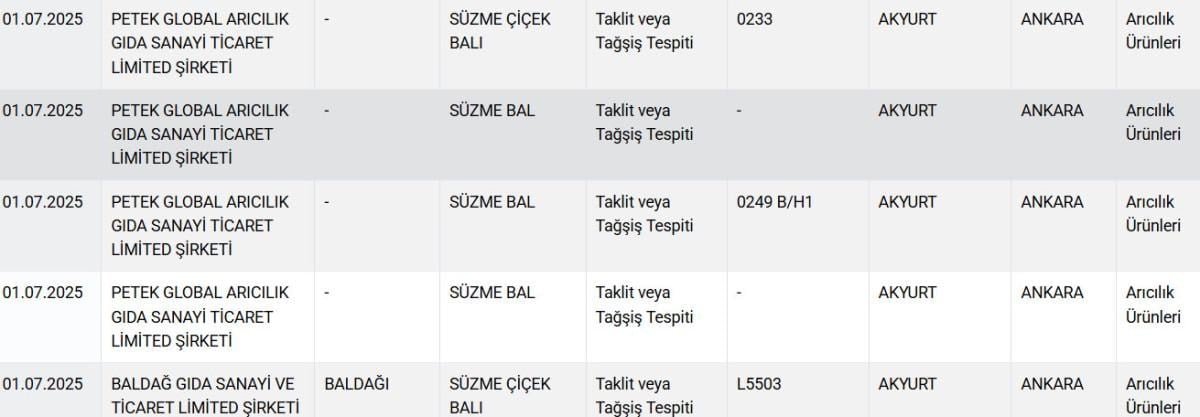Image resolution: width=1200 pixels, height=417 pixels.
Task: Select SÜZME ÇİÇEK BALI in the 0233 row
Action: click(x=500, y=31)
